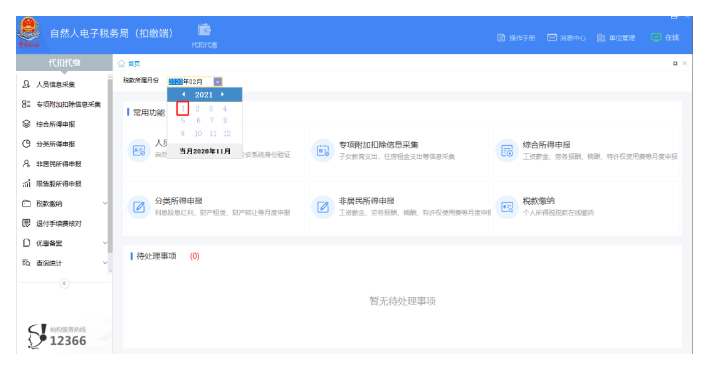Go to previous year in month picker

click(184, 94)
